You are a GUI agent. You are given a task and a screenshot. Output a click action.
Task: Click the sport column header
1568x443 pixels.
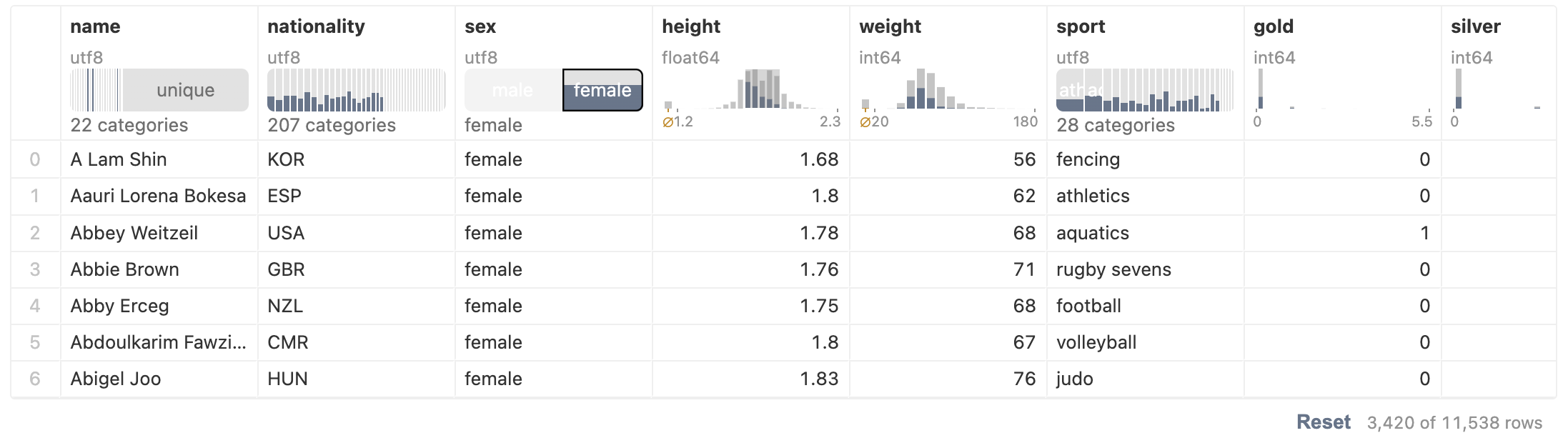1081,26
